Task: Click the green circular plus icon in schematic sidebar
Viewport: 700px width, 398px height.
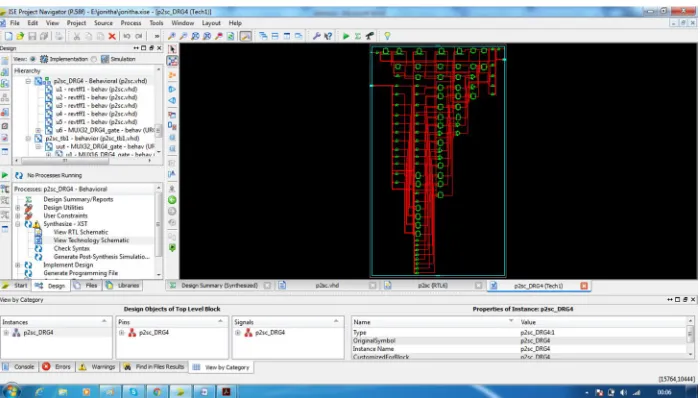Action: click(172, 200)
